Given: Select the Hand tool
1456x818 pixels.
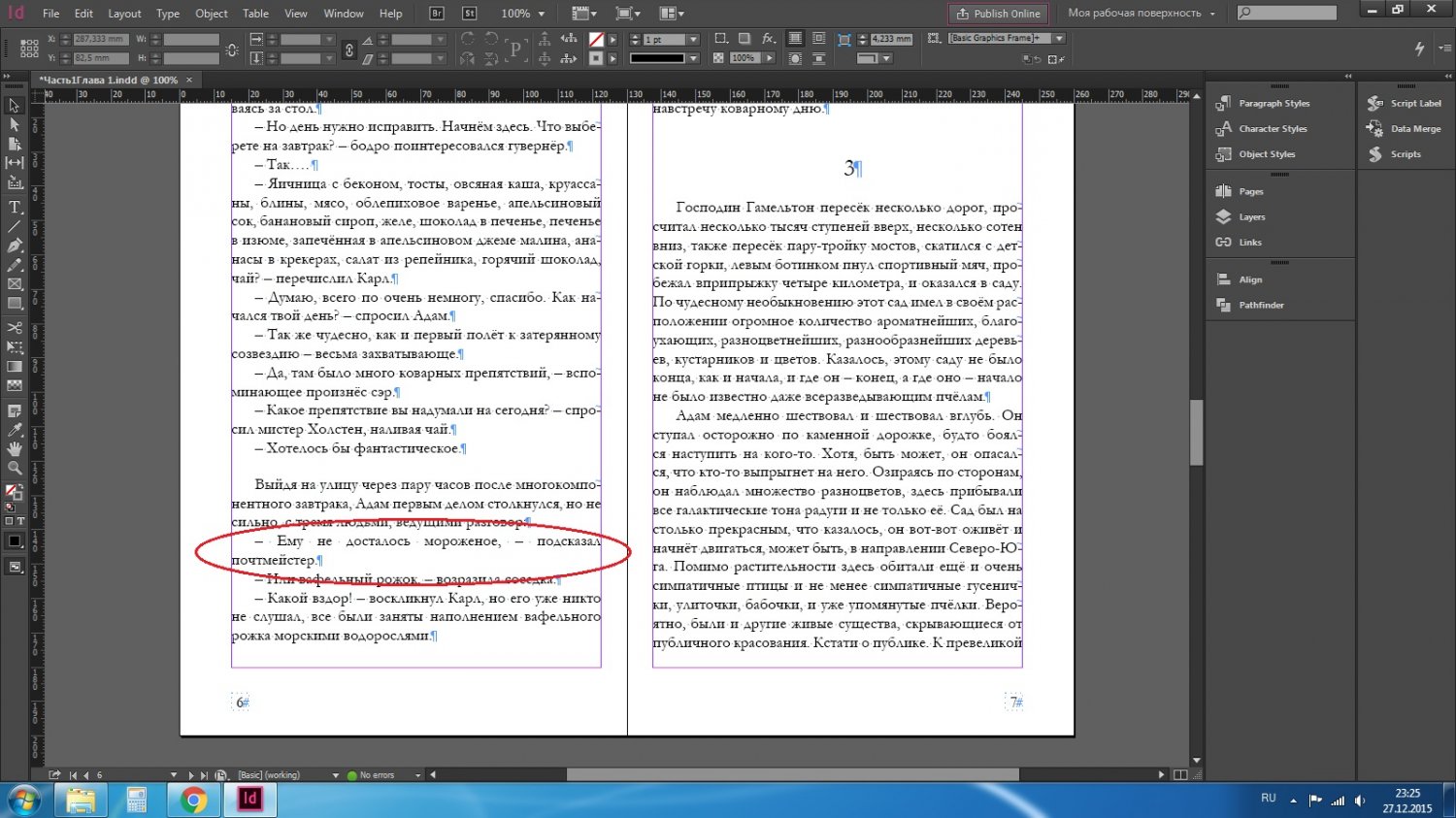Looking at the screenshot, I should pyautogui.click(x=15, y=449).
